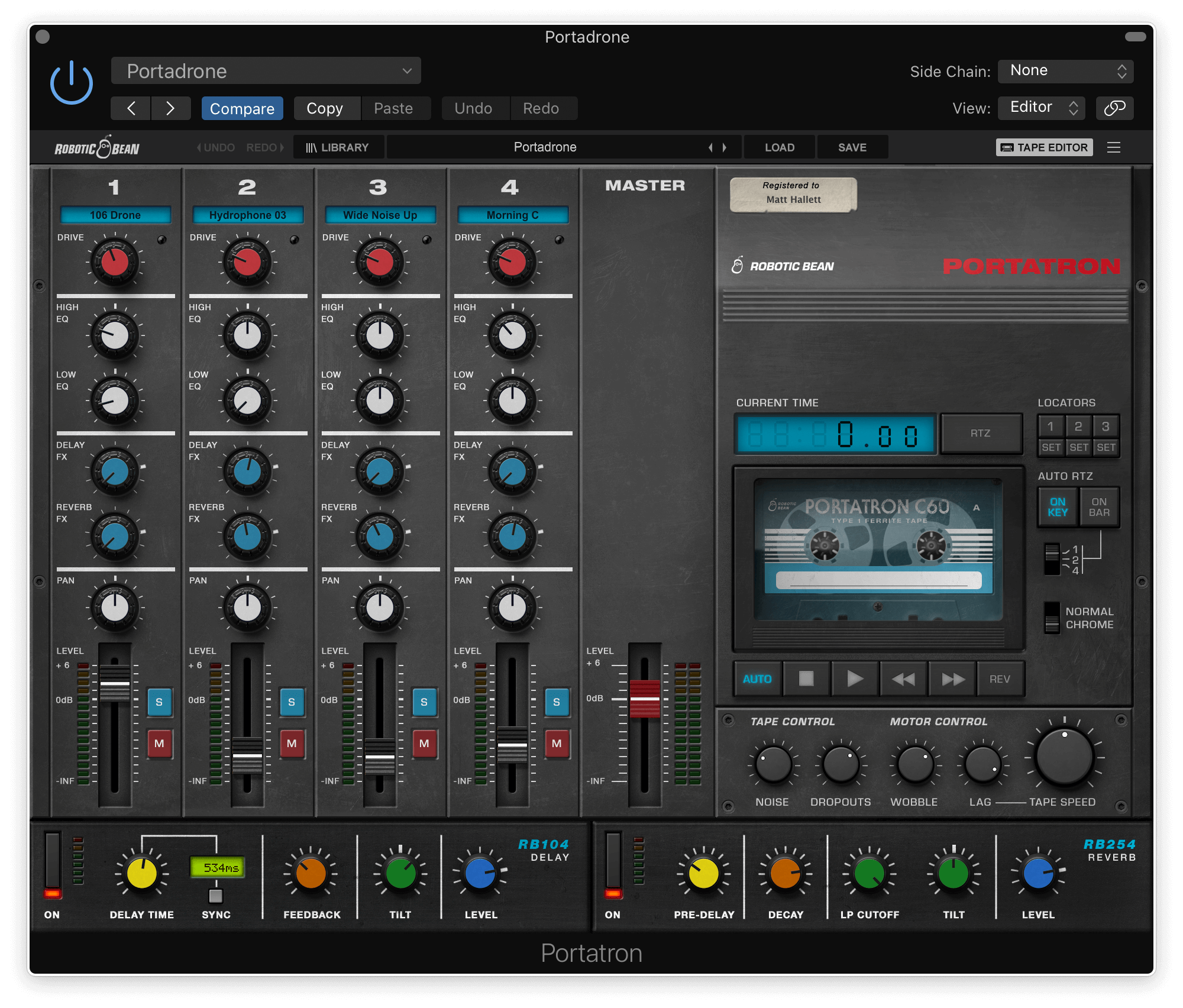1183x1008 pixels.
Task: Click the tape fast-forward button
Action: 952,679
